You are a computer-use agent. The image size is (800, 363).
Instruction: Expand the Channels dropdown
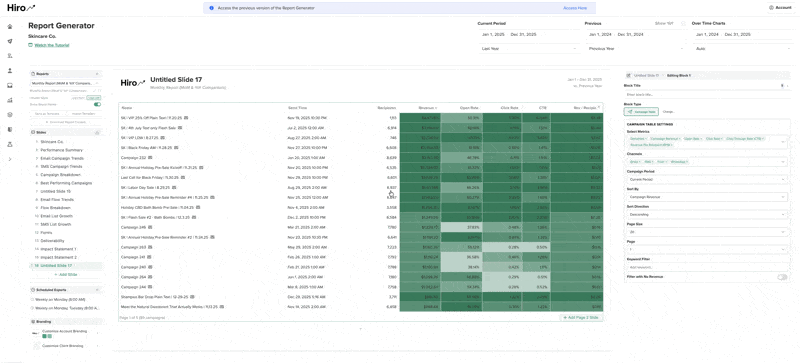[x=784, y=162]
